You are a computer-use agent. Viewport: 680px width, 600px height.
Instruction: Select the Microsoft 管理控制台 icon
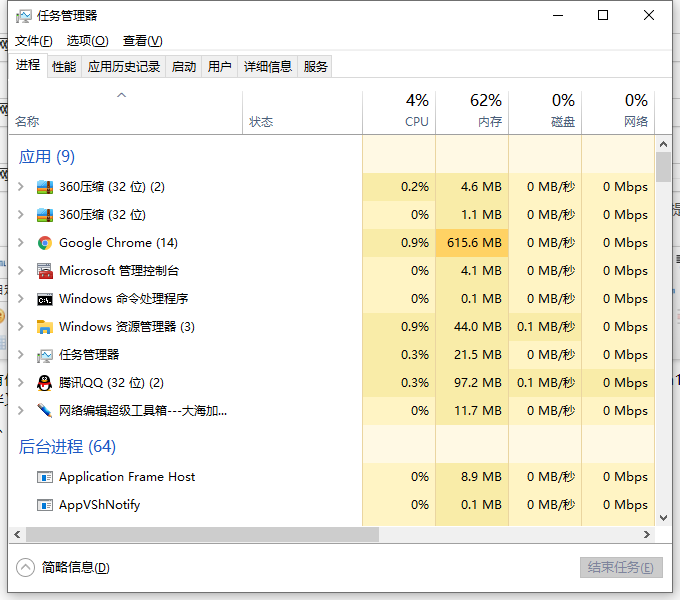44,271
